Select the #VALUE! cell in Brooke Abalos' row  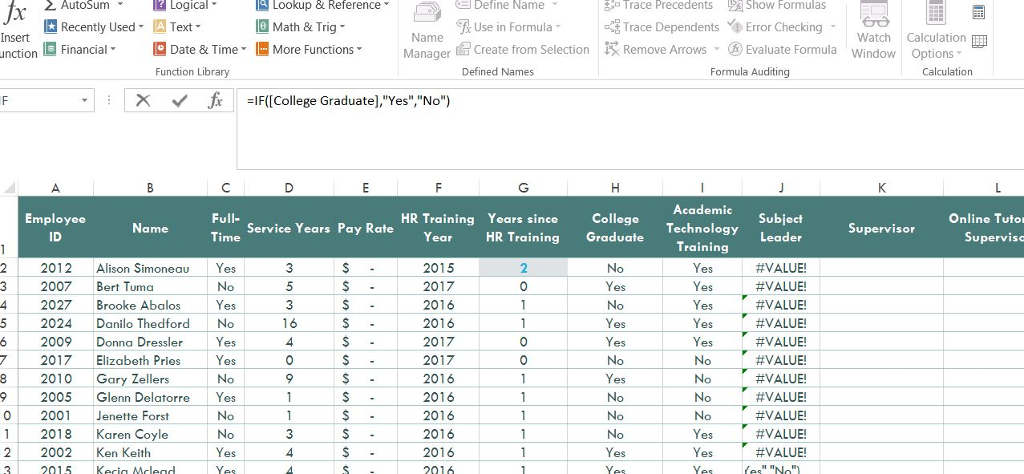coord(781,305)
